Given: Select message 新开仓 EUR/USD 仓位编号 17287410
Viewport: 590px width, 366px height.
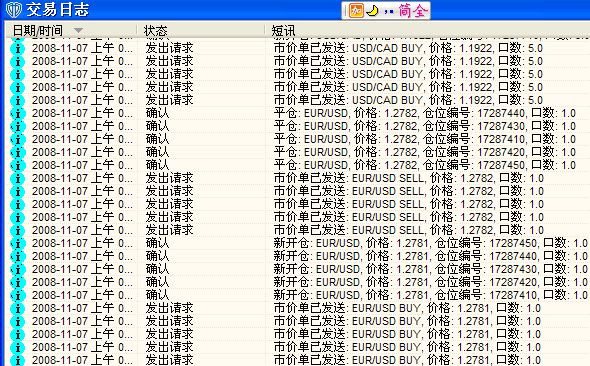Looking at the screenshot, I should point(431,295).
